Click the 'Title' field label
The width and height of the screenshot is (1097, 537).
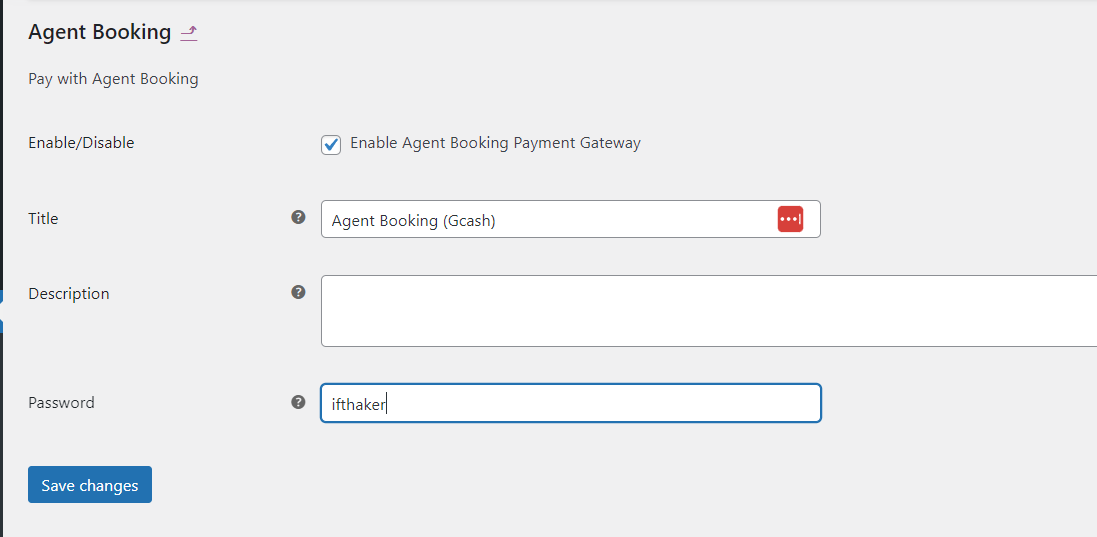pyautogui.click(x=43, y=218)
